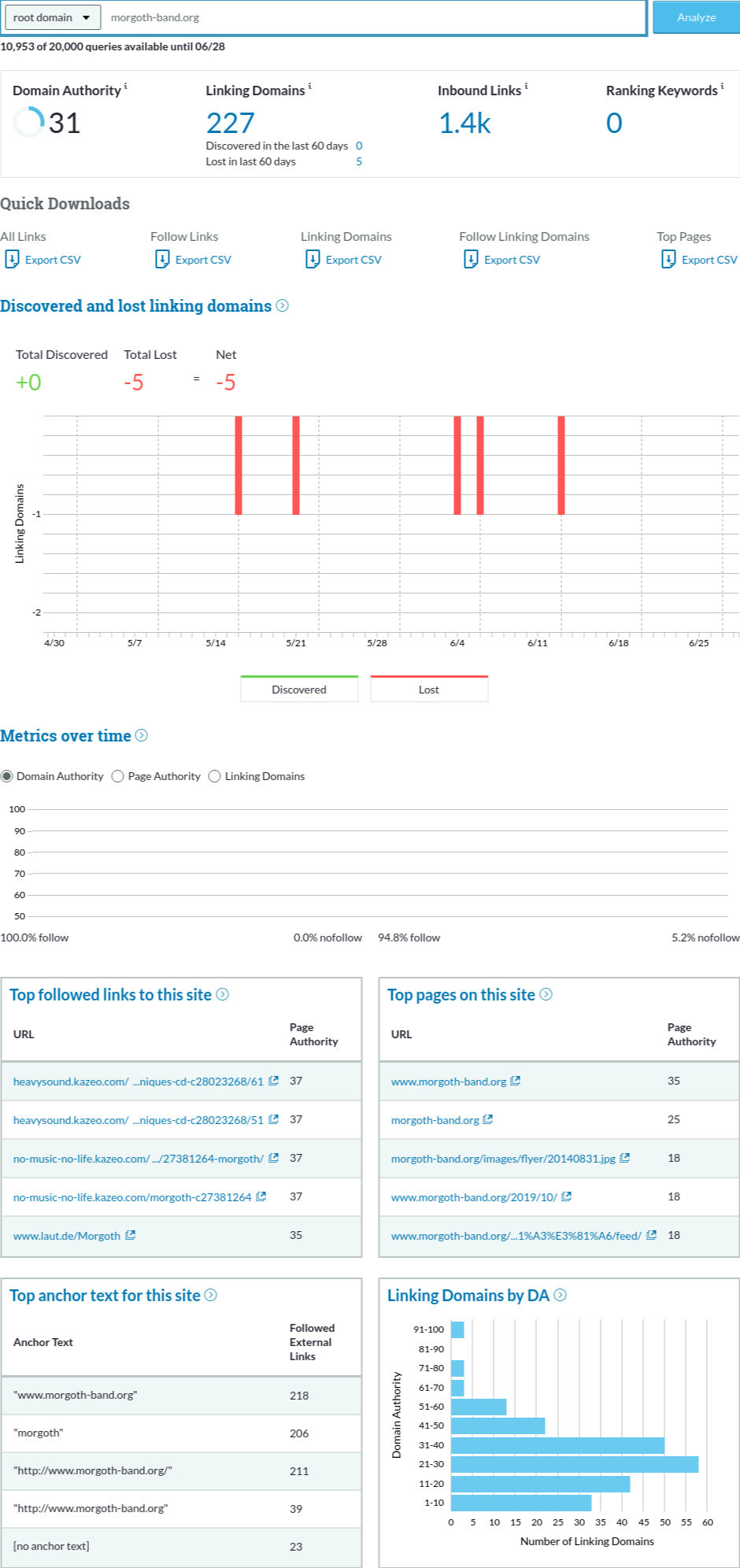Expand Discovered and lost linking domains section
This screenshot has height=1568, width=740.
coord(283,305)
